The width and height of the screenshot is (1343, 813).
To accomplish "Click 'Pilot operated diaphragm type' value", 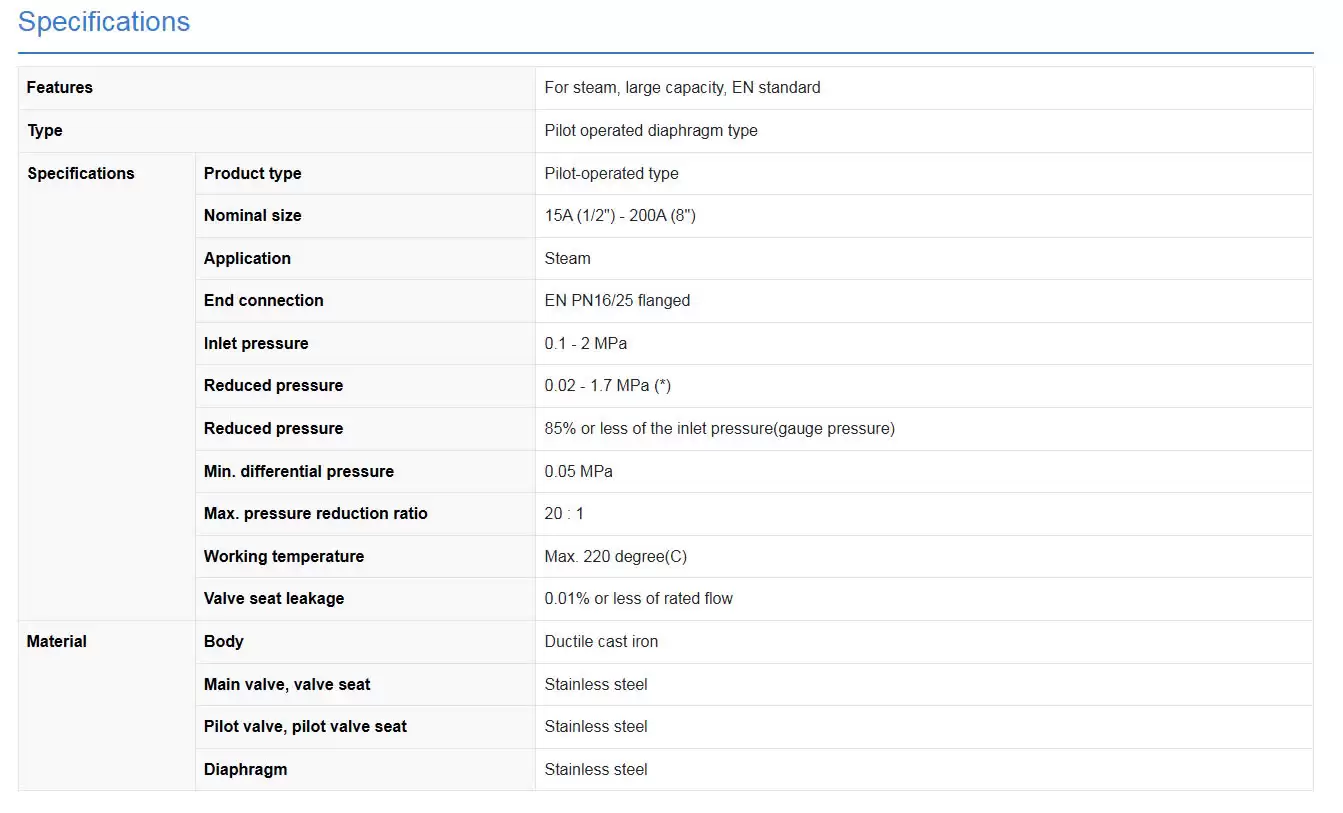I will (x=651, y=131).
